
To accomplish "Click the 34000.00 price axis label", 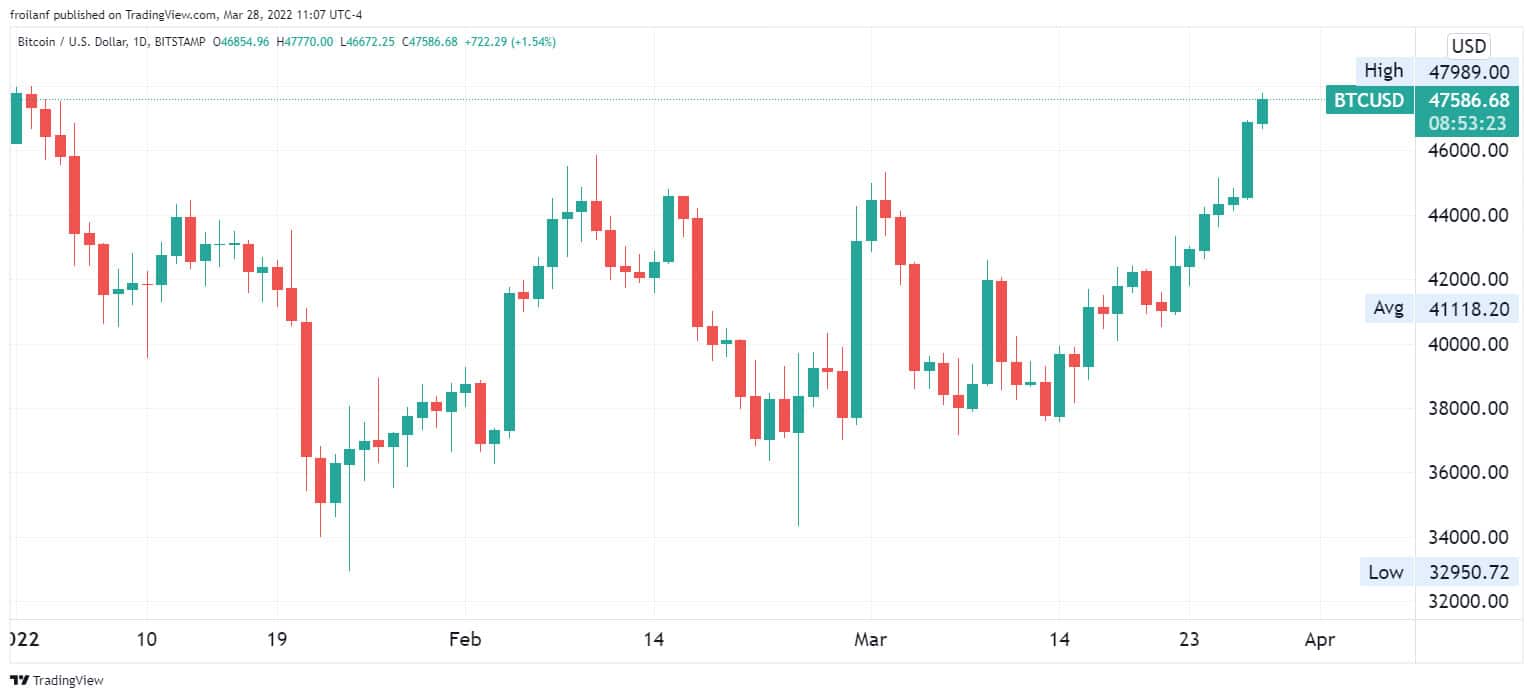I will click(1468, 537).
